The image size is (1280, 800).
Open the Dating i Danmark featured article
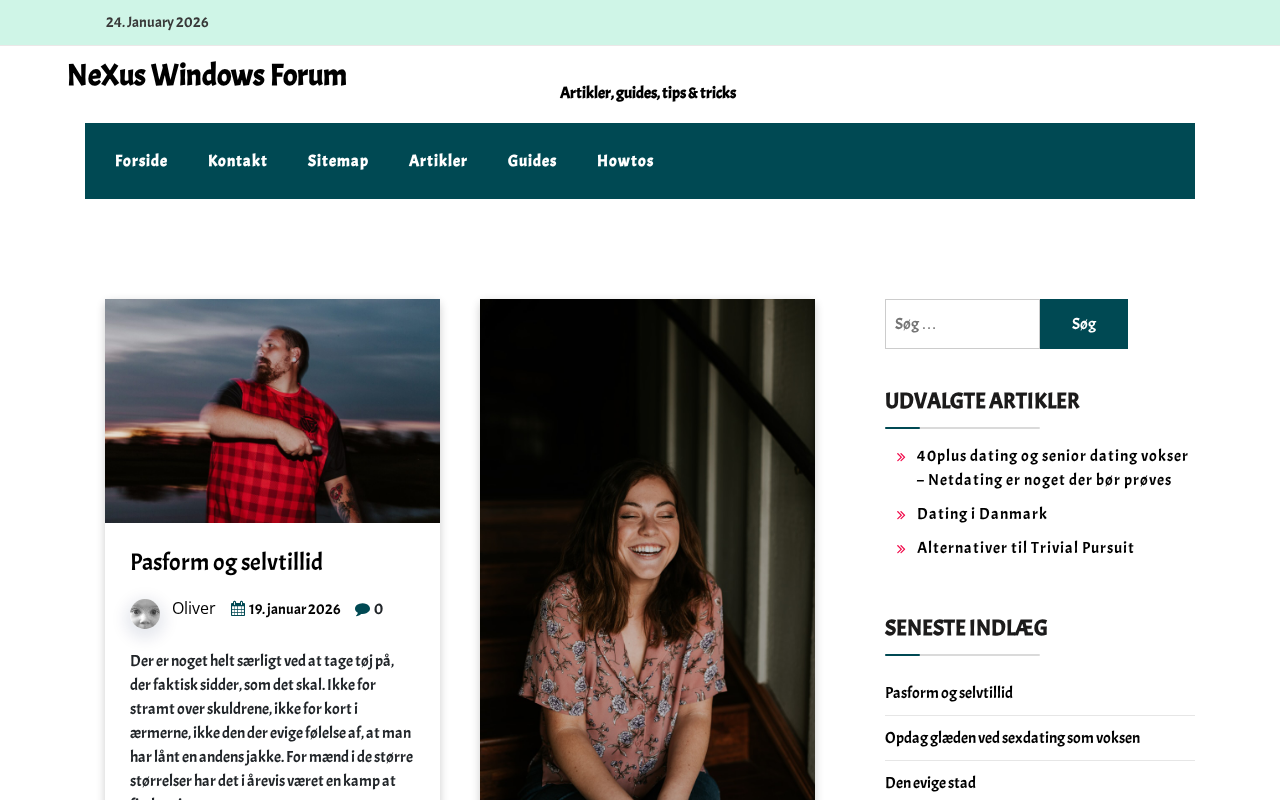coord(982,514)
